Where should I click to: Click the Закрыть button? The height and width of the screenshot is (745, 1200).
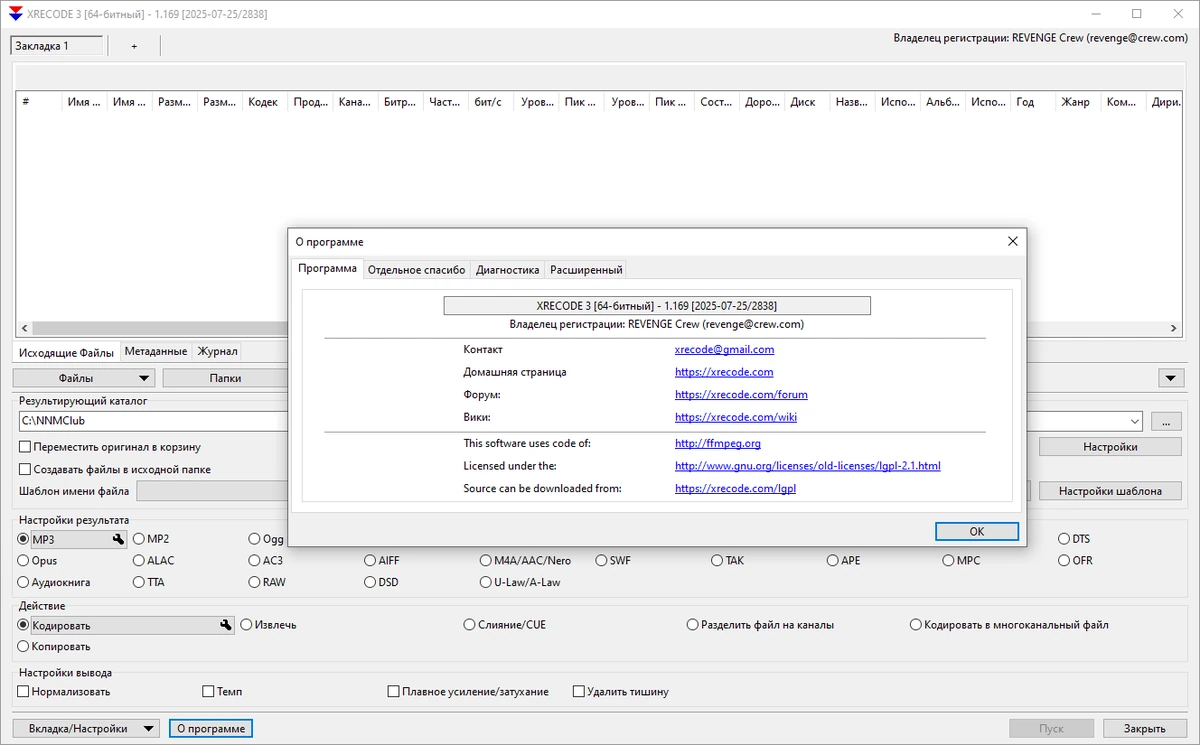[1144, 729]
